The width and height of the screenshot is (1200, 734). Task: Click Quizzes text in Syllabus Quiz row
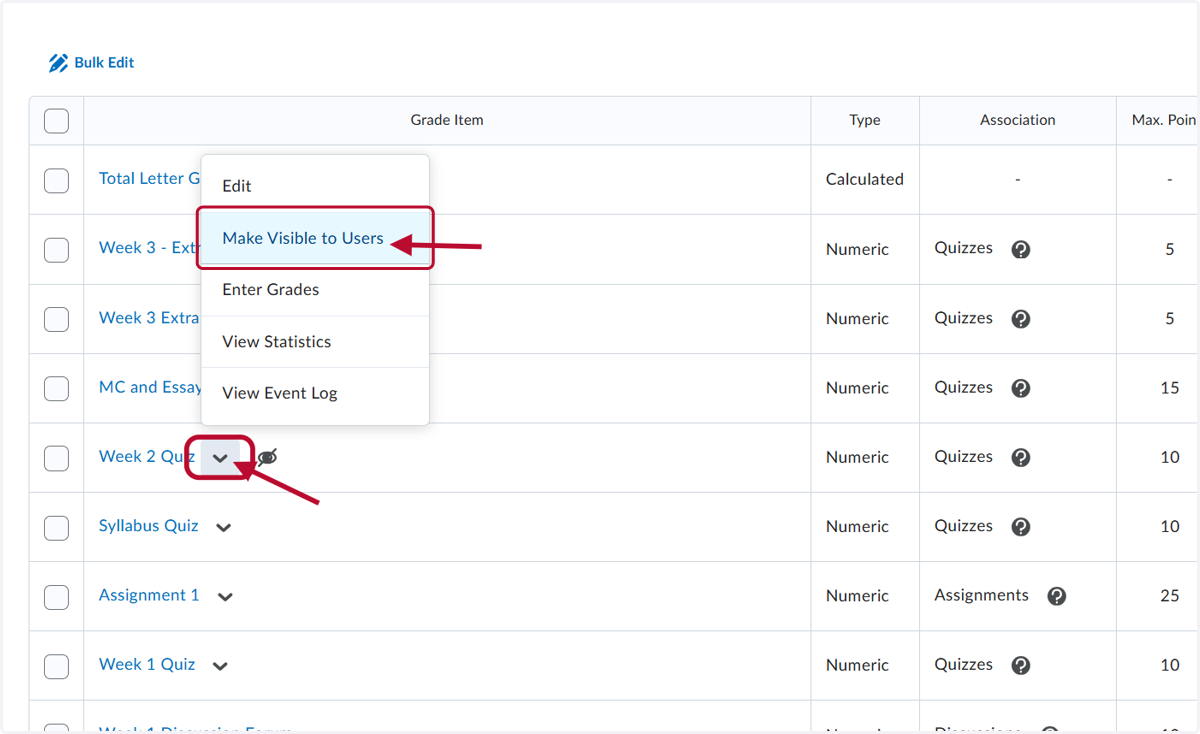tap(964, 526)
